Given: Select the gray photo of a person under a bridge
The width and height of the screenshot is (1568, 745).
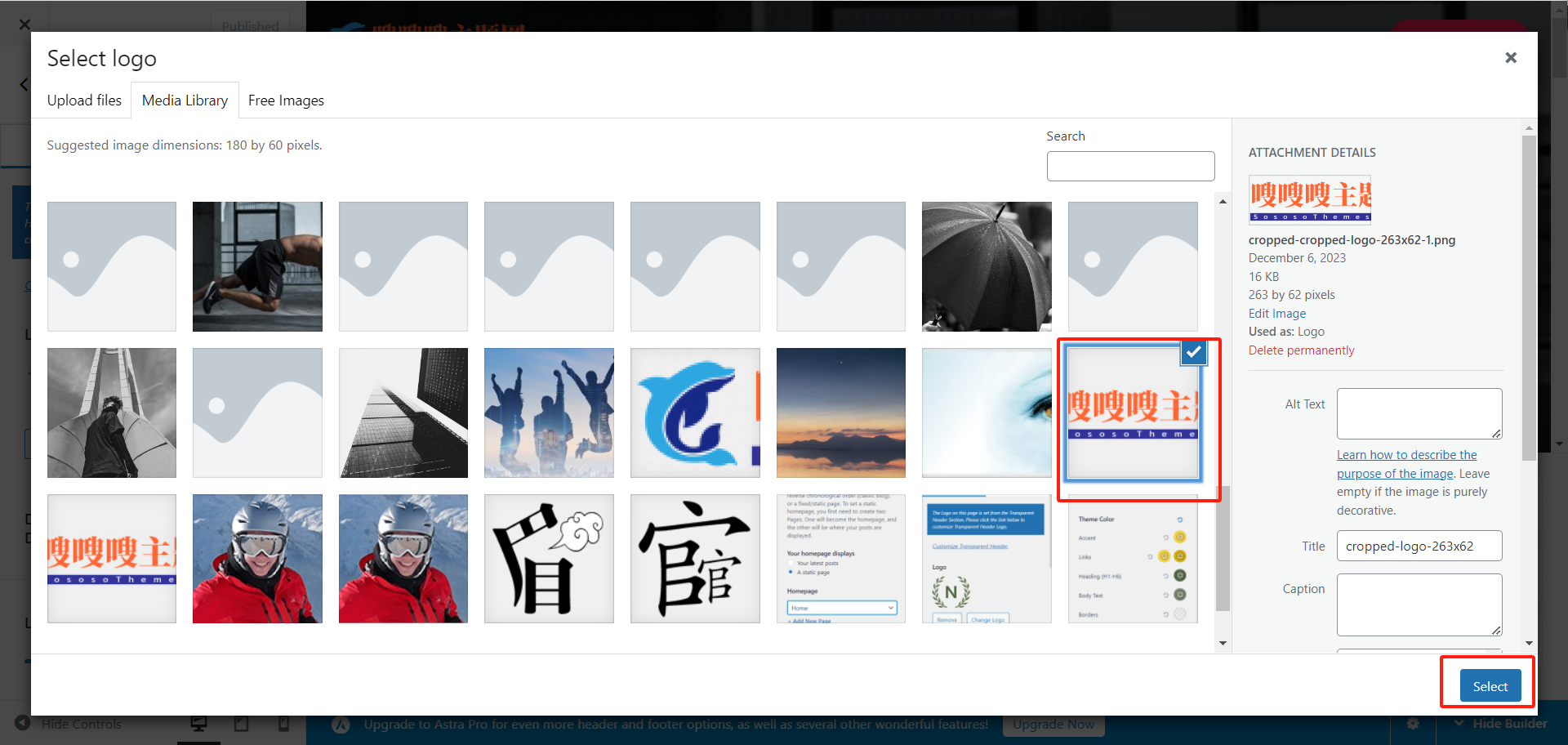Looking at the screenshot, I should (112, 413).
